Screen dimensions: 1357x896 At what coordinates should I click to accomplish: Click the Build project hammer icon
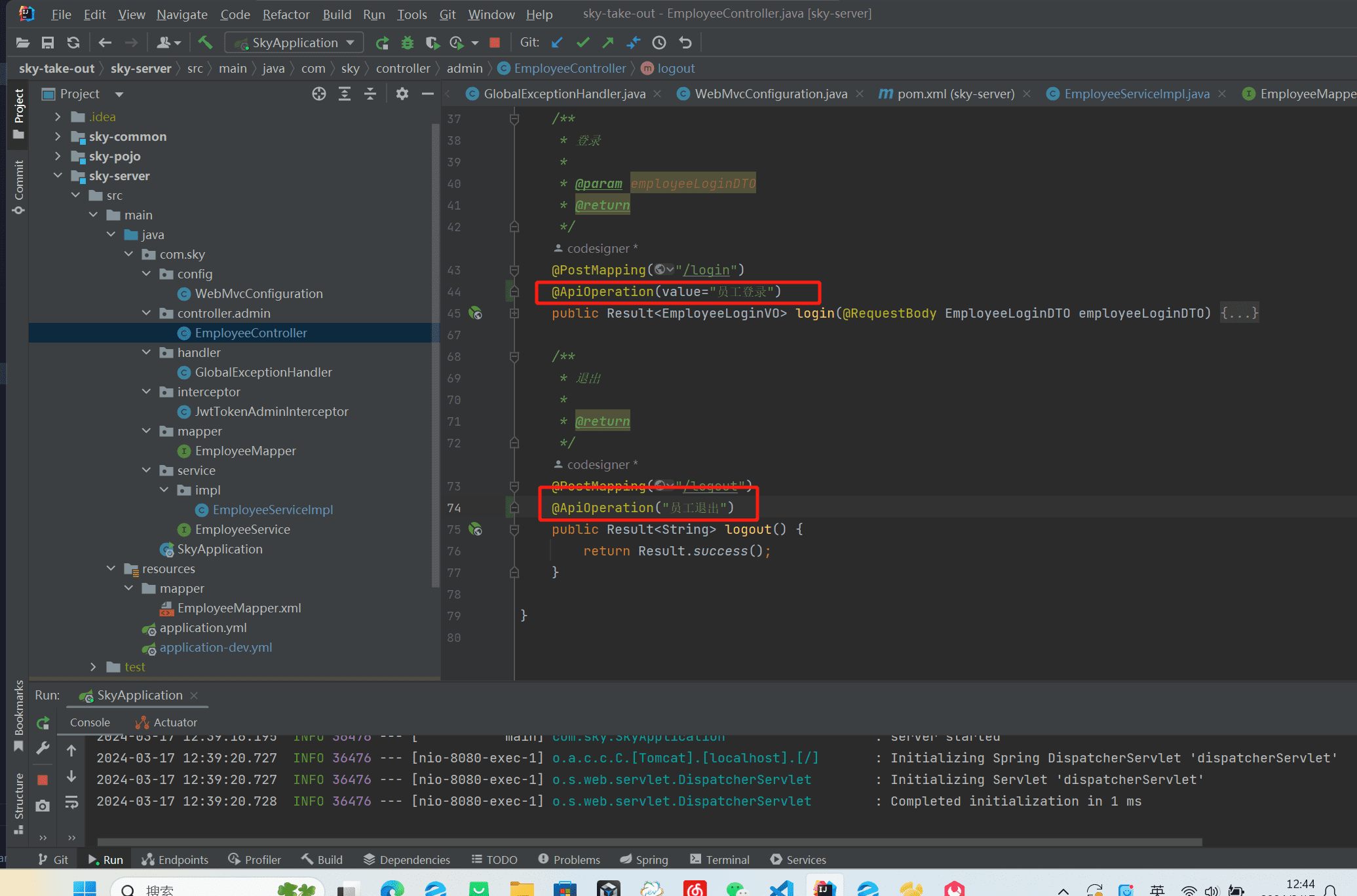pos(205,43)
